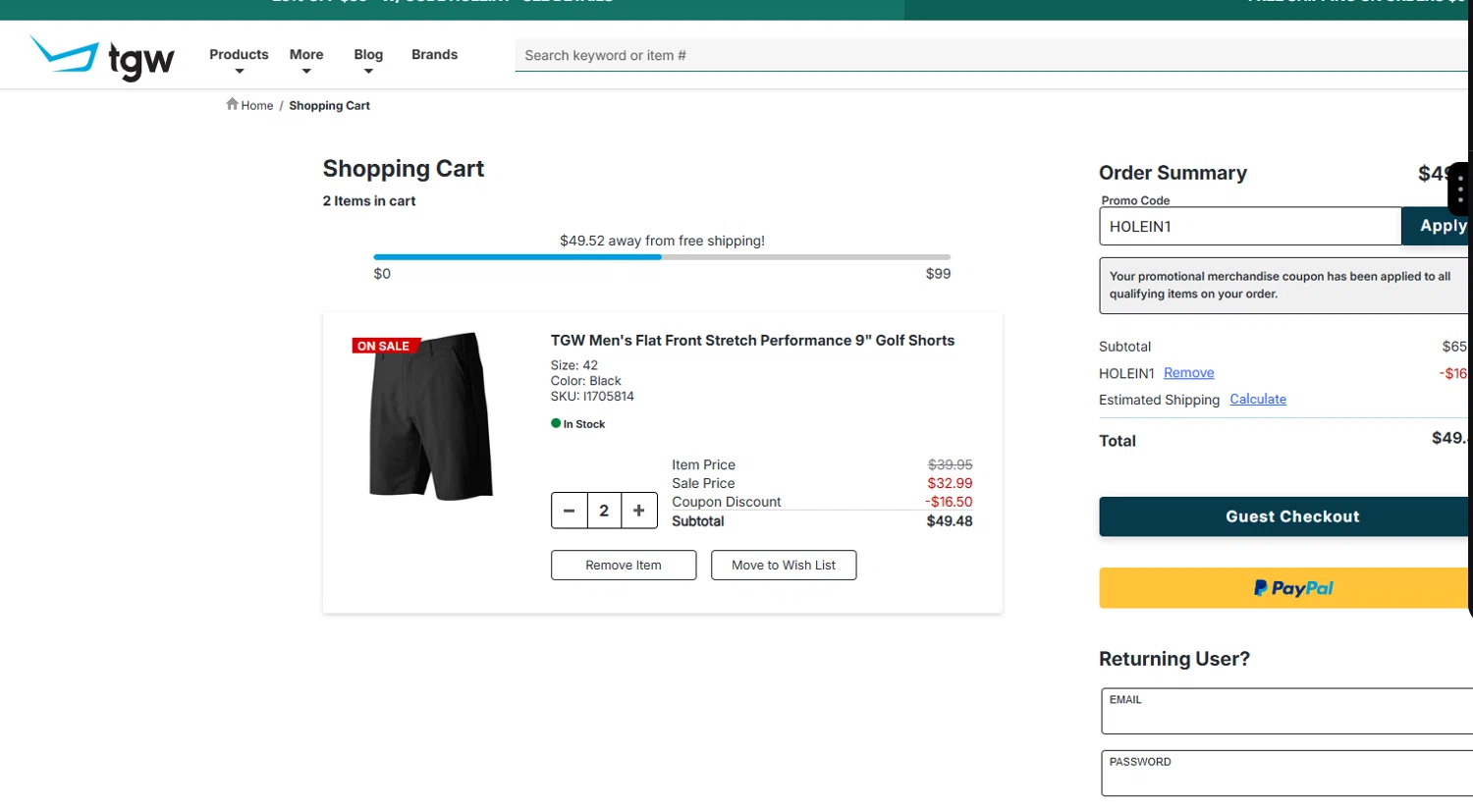Image resolution: width=1473 pixels, height=812 pixels.
Task: Open TGW Men's Golf Shorts product title
Action: pyautogui.click(x=752, y=341)
